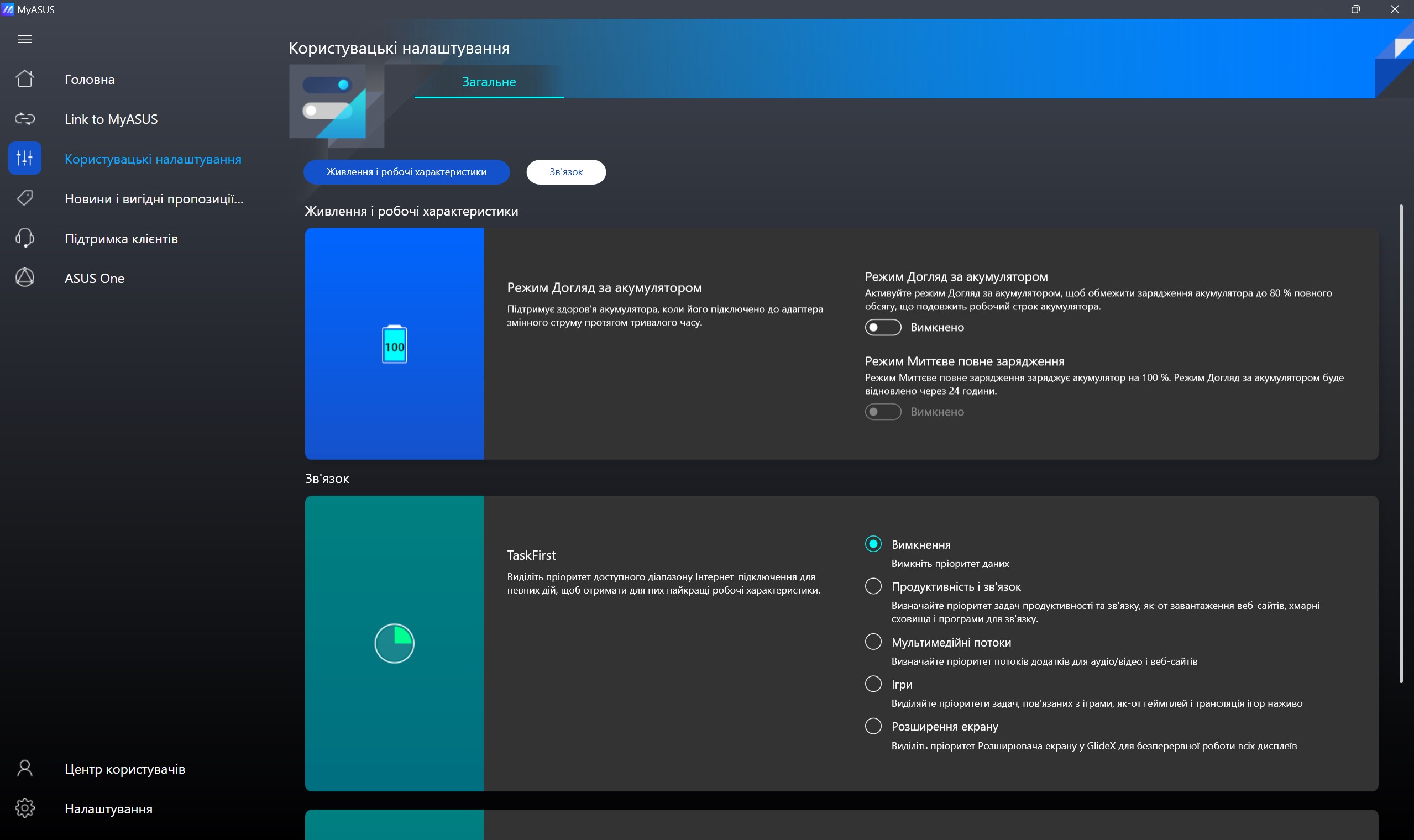Click the Зв'язок section button
Viewport: 1414px width, 840px height.
pos(565,171)
